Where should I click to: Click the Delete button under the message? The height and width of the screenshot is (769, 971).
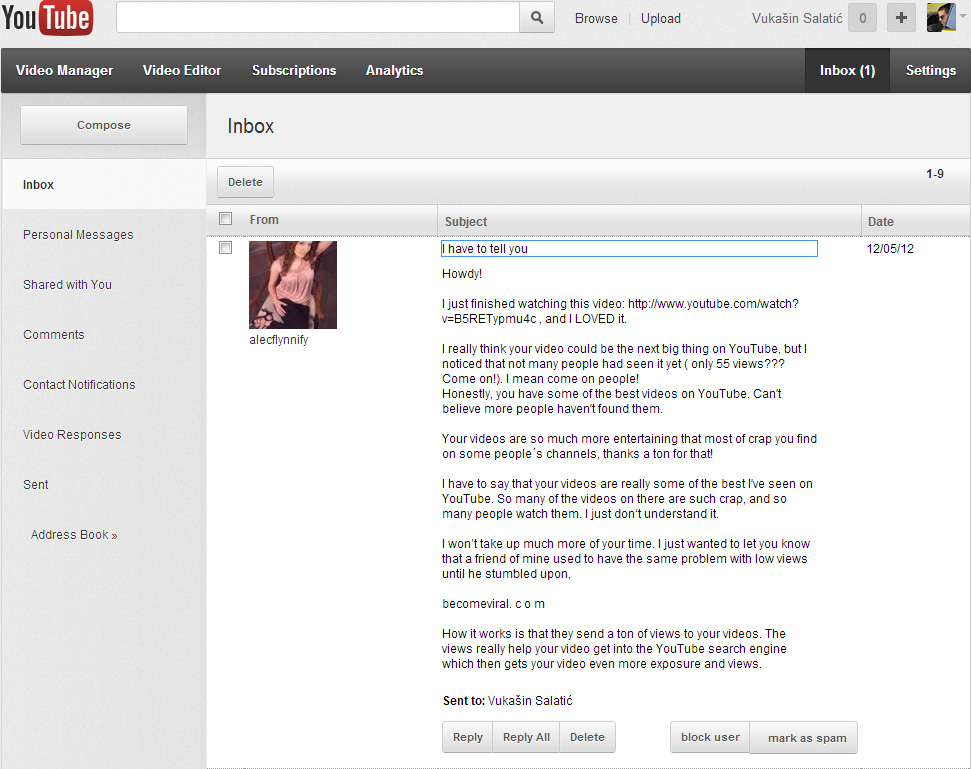tap(587, 737)
